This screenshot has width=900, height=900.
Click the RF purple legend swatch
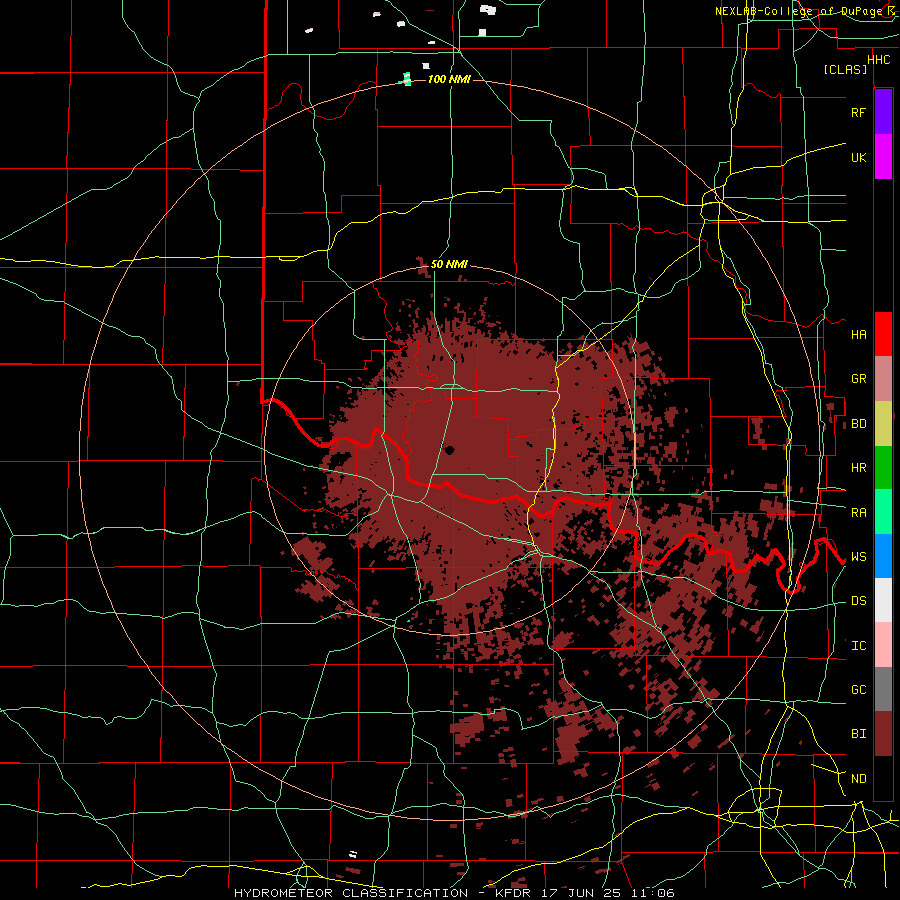[883, 112]
